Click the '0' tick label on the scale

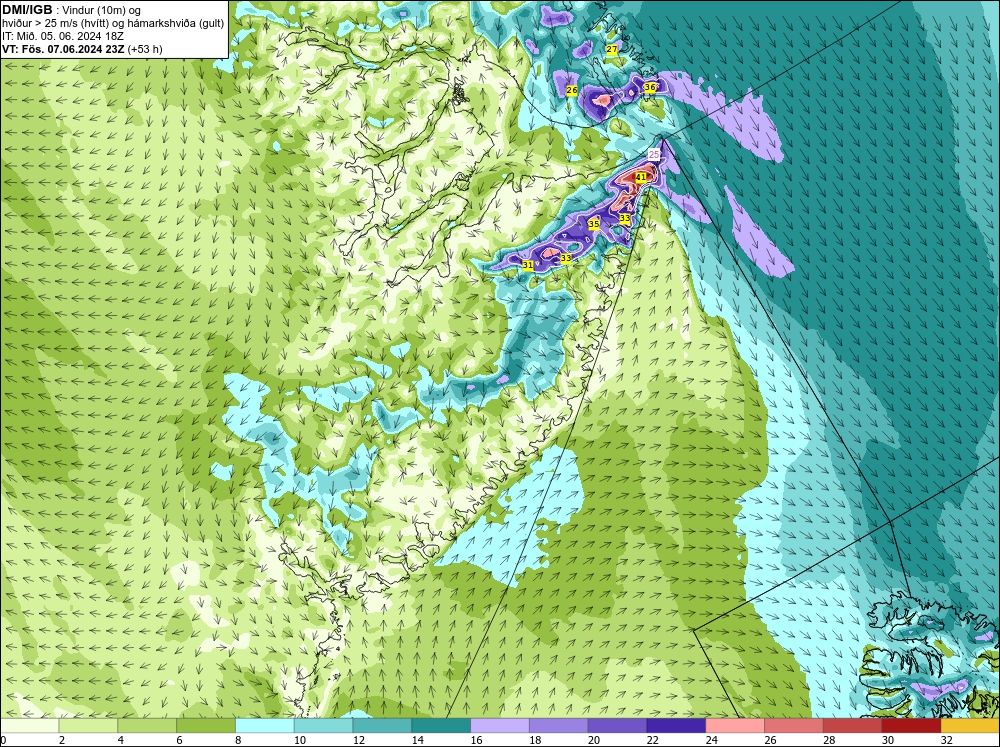click(3, 740)
